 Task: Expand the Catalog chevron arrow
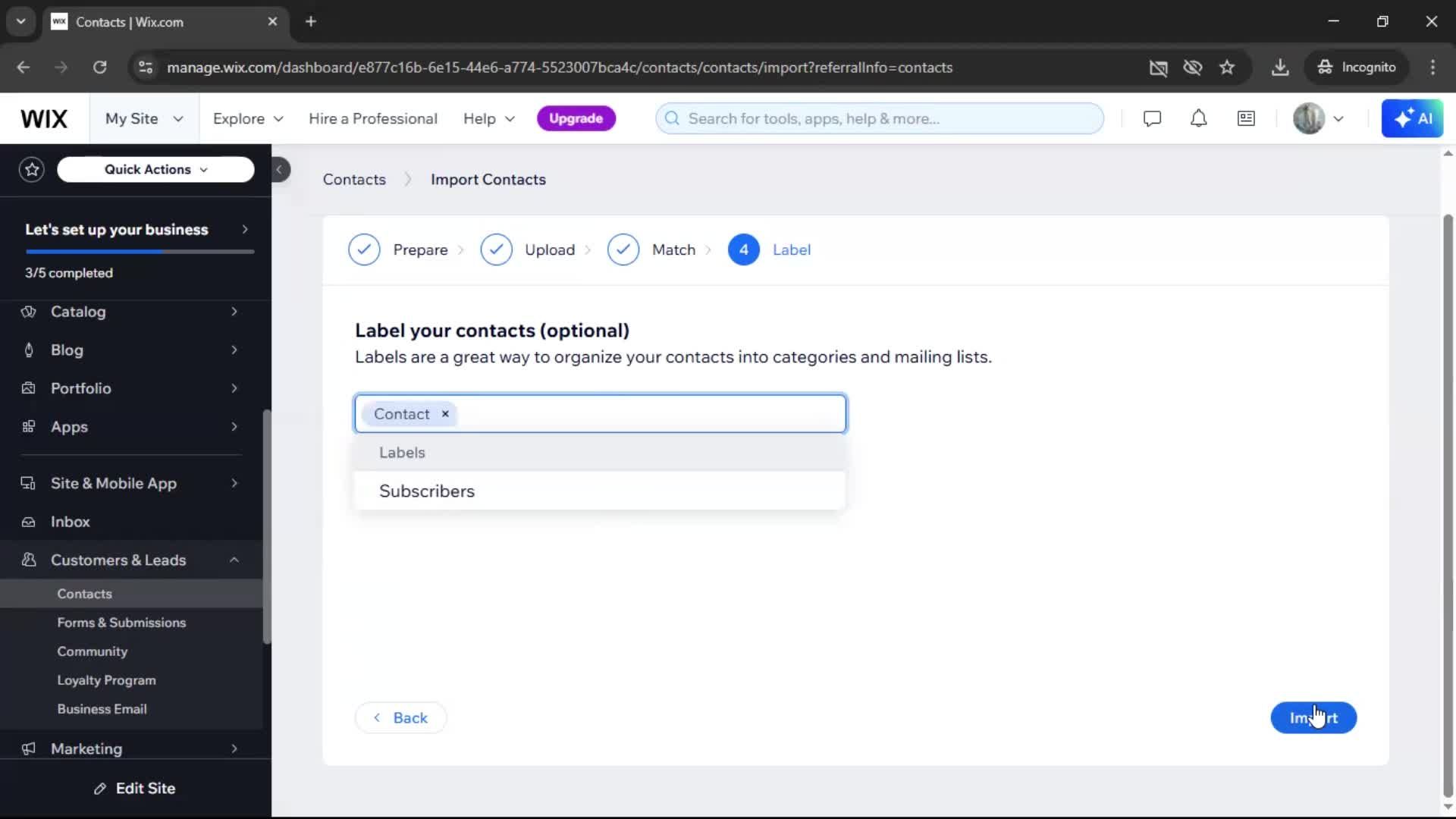(234, 312)
